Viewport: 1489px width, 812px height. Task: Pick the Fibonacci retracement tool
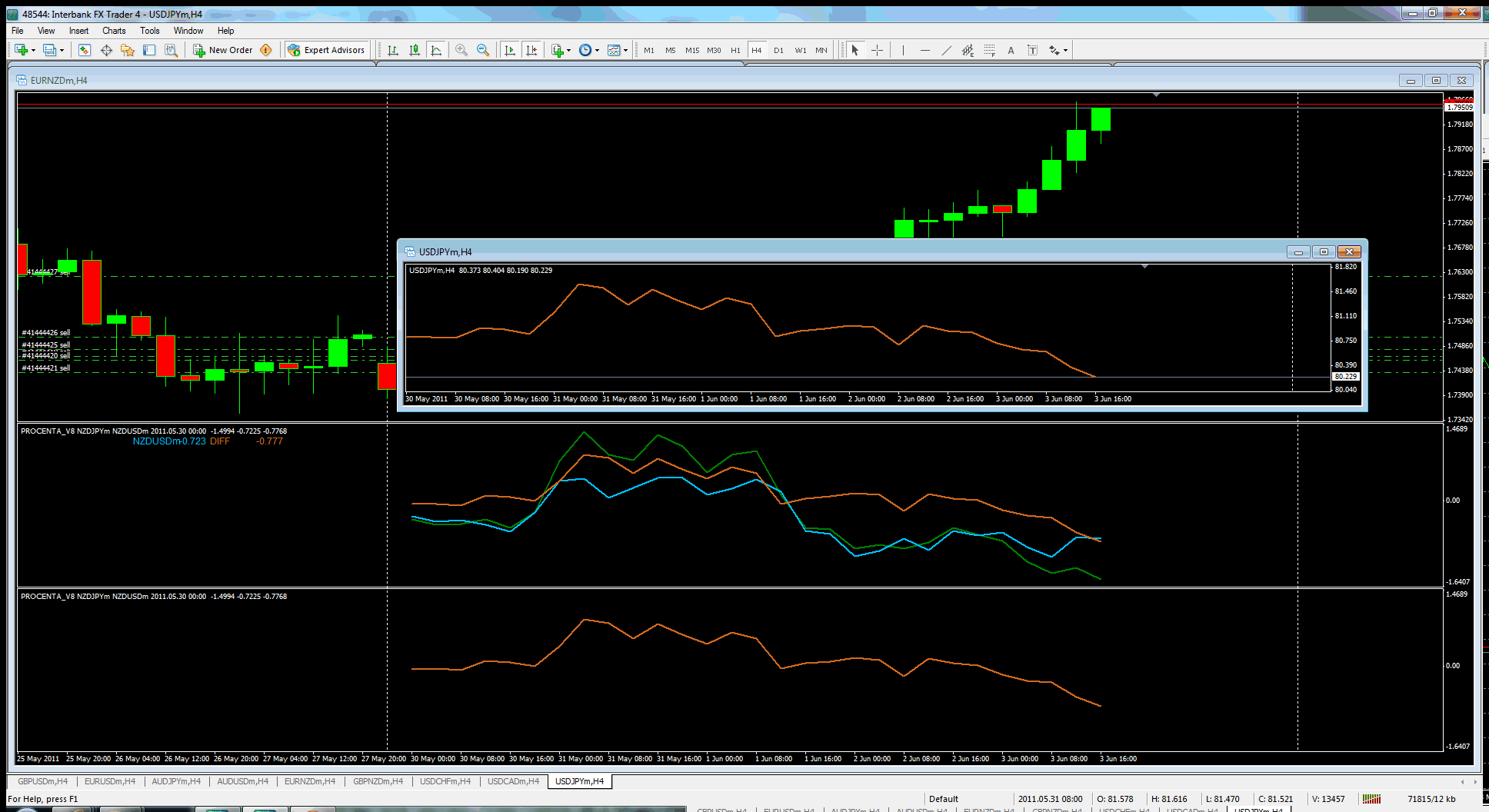tap(989, 50)
